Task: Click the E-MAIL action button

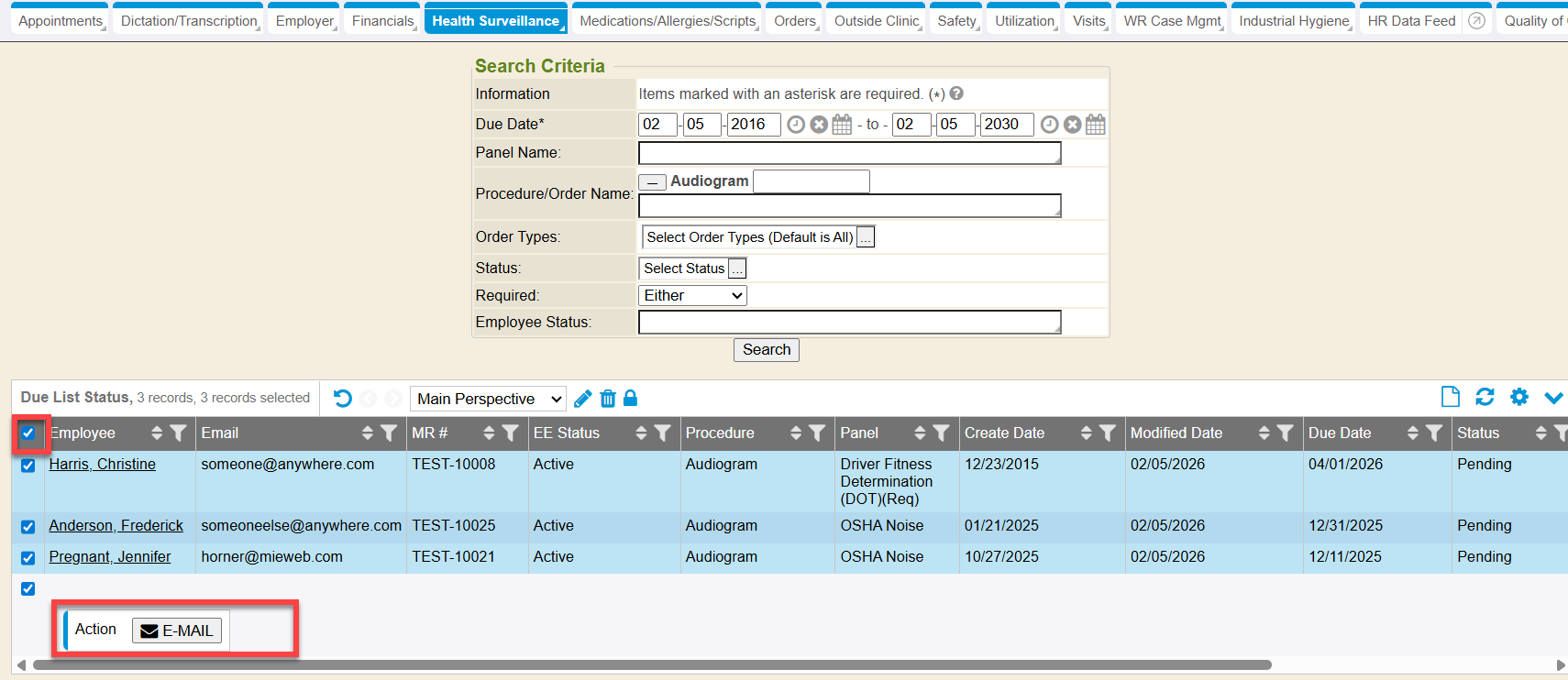Action: (177, 631)
